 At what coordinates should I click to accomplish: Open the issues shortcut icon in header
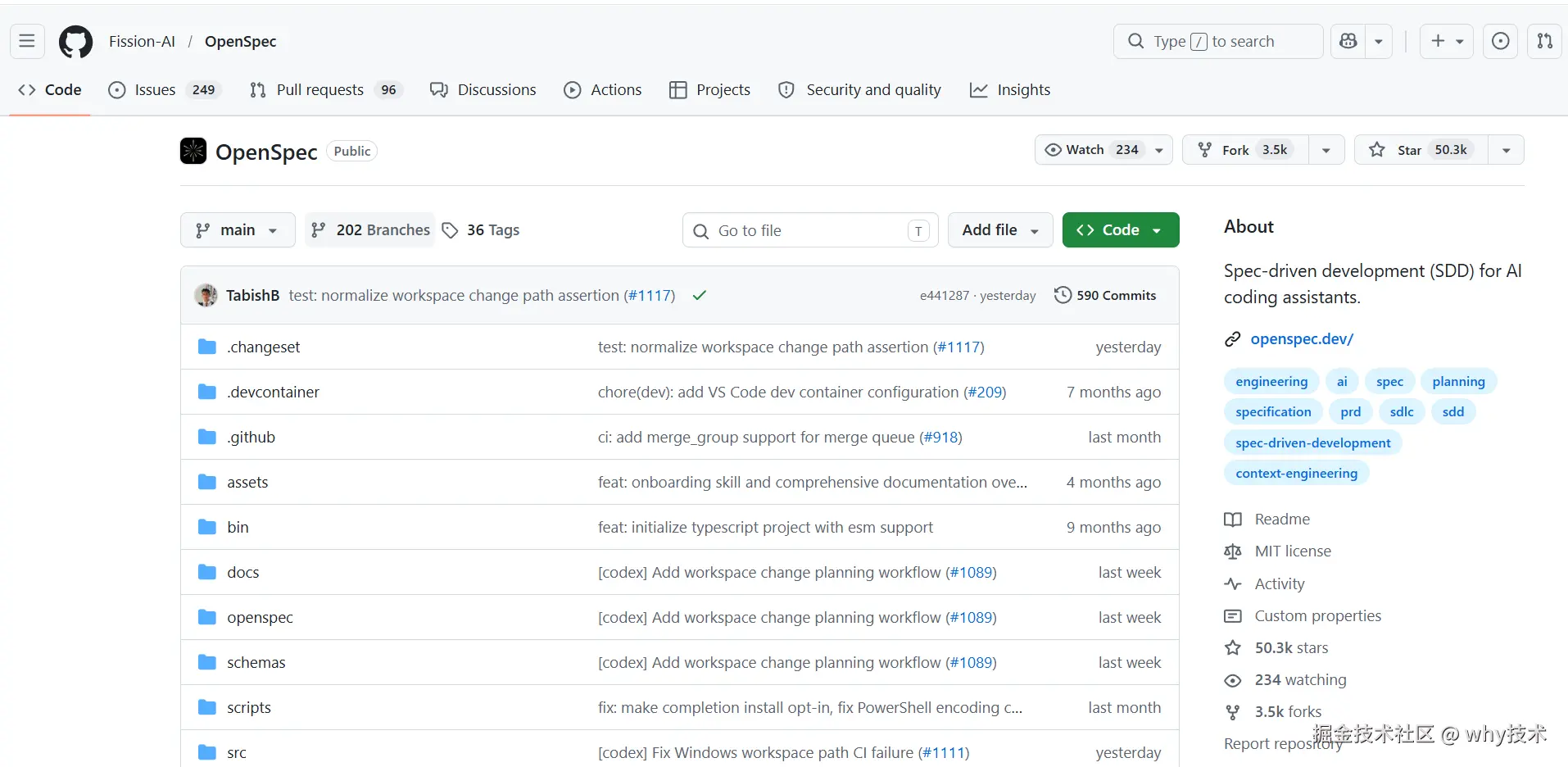coord(1501,41)
